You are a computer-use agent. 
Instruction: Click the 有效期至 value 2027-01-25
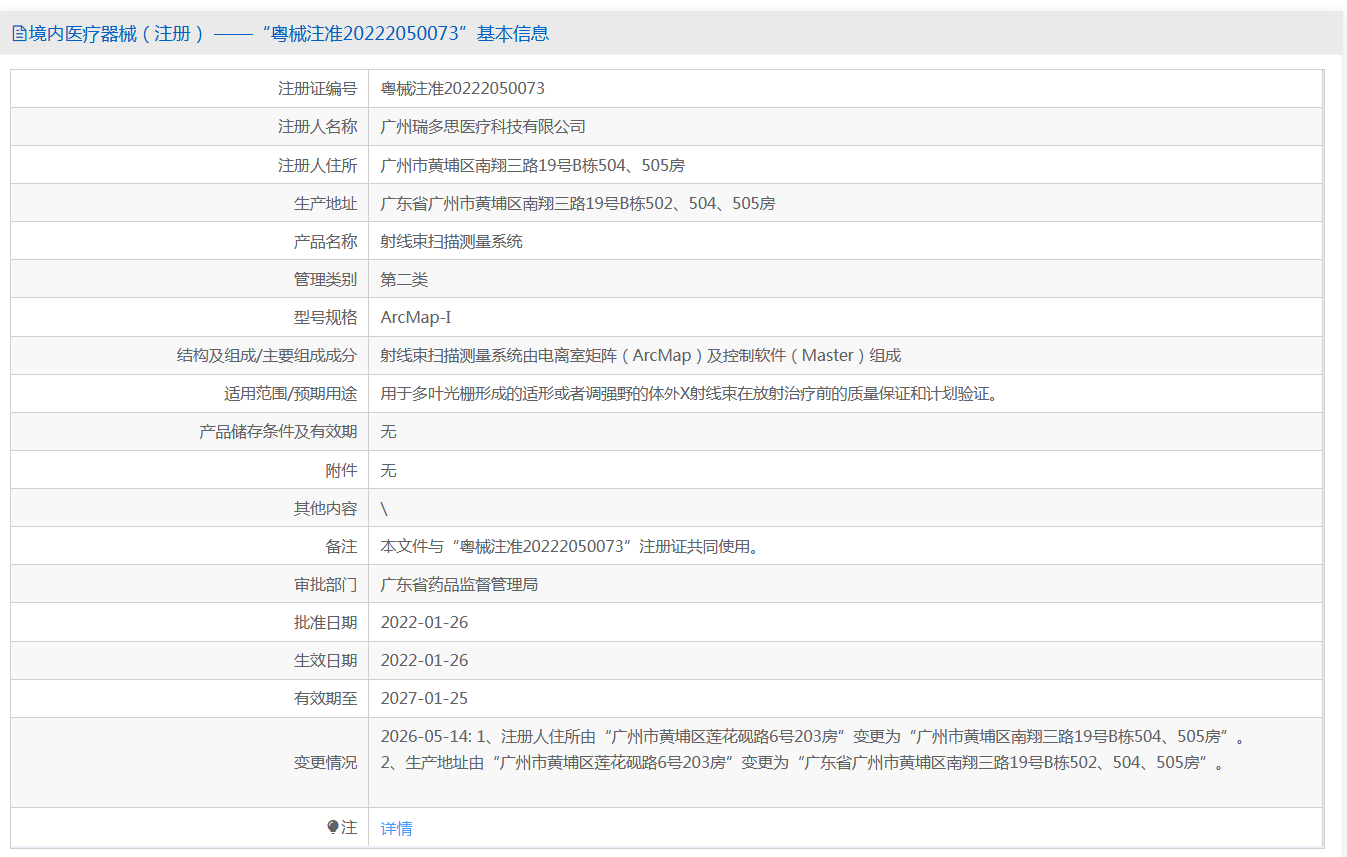(424, 698)
